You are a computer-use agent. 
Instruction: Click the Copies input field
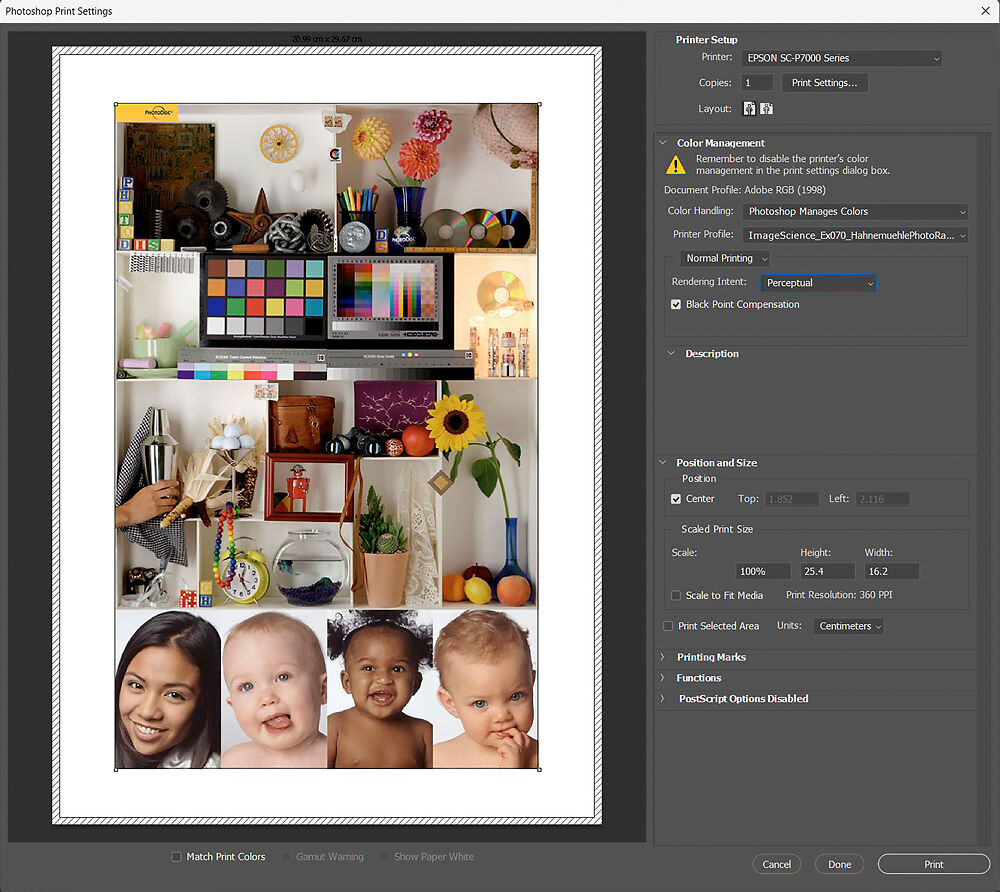pos(757,83)
